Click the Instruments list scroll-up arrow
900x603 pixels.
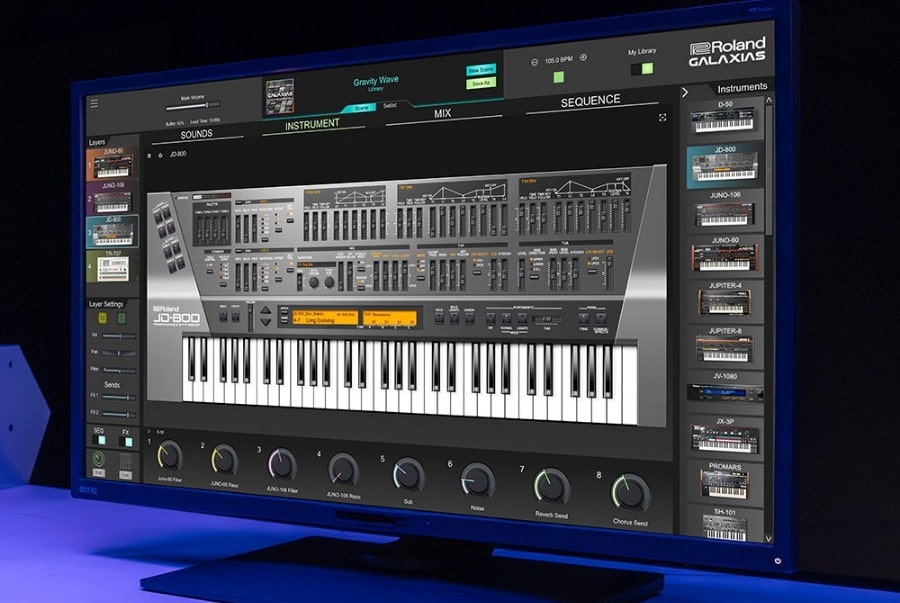coord(769,100)
